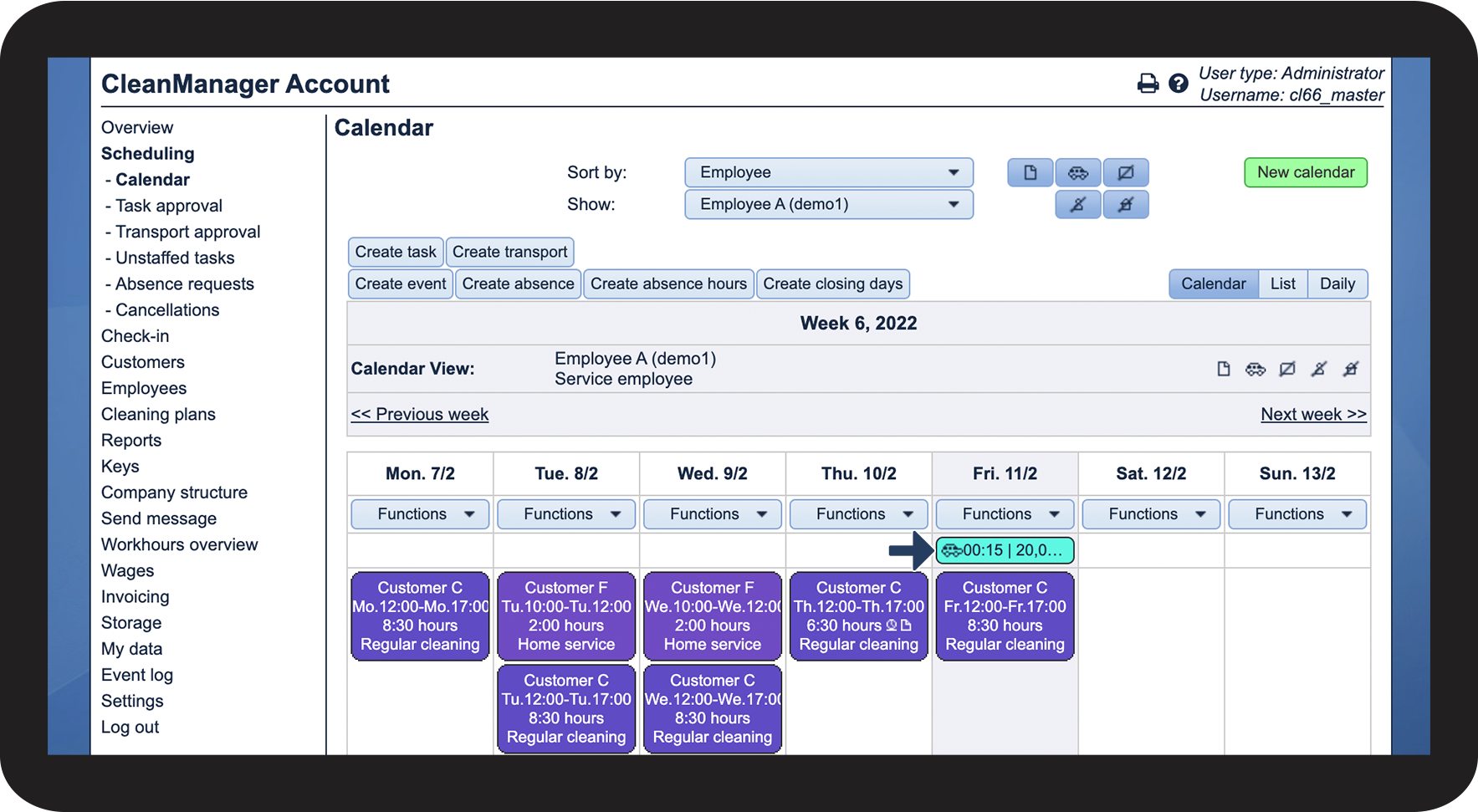Screen dimensions: 1478x812
Task: Switch to the List view tab
Action: [1283, 283]
